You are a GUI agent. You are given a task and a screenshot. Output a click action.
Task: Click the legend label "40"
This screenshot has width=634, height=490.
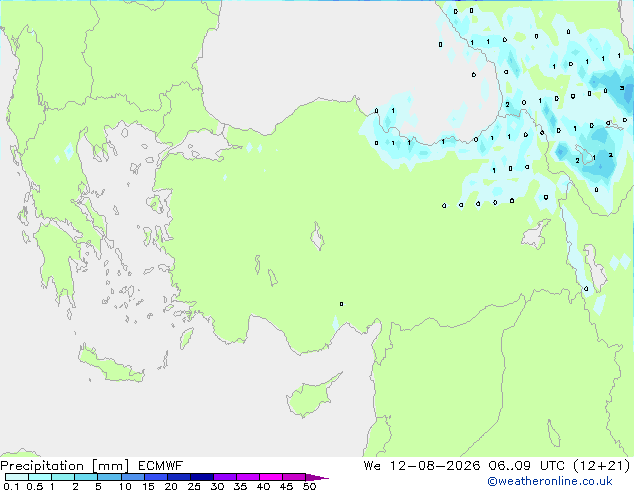263,486
